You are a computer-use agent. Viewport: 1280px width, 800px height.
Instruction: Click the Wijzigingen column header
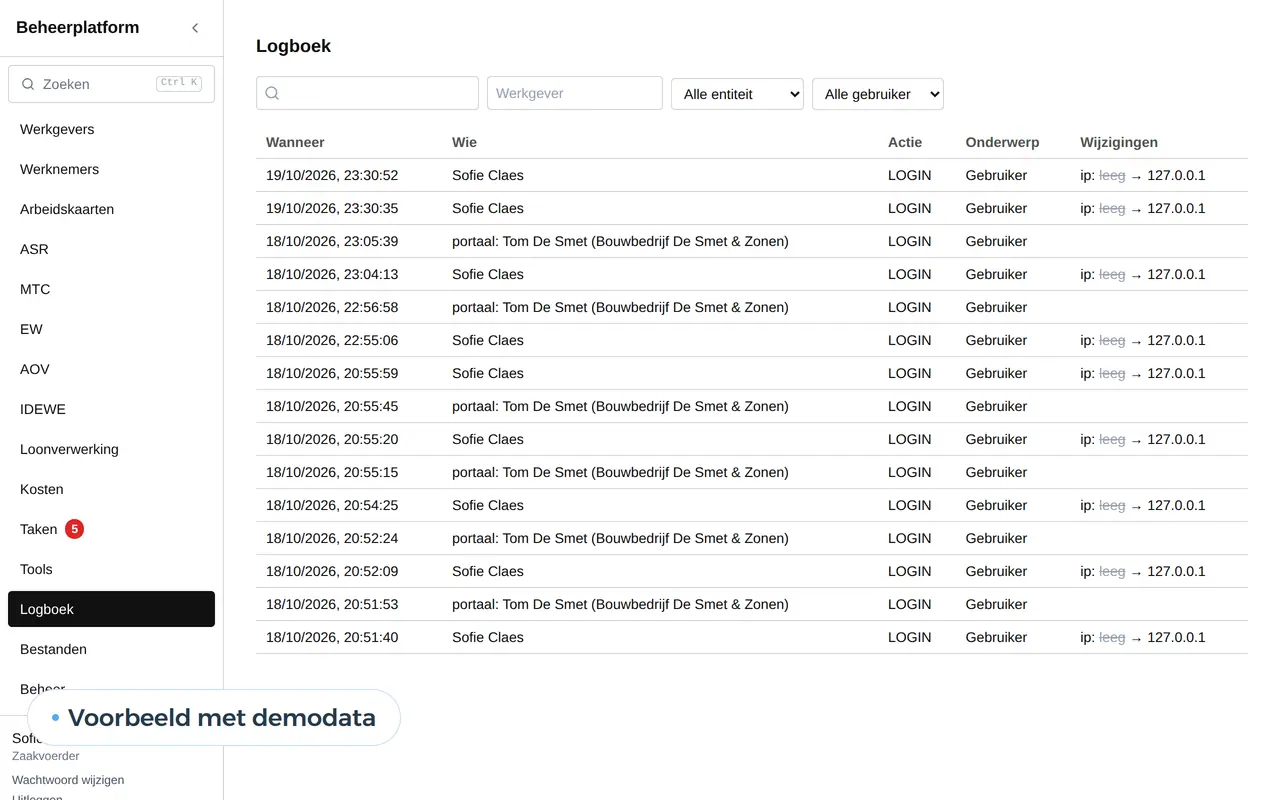[x=1119, y=142]
